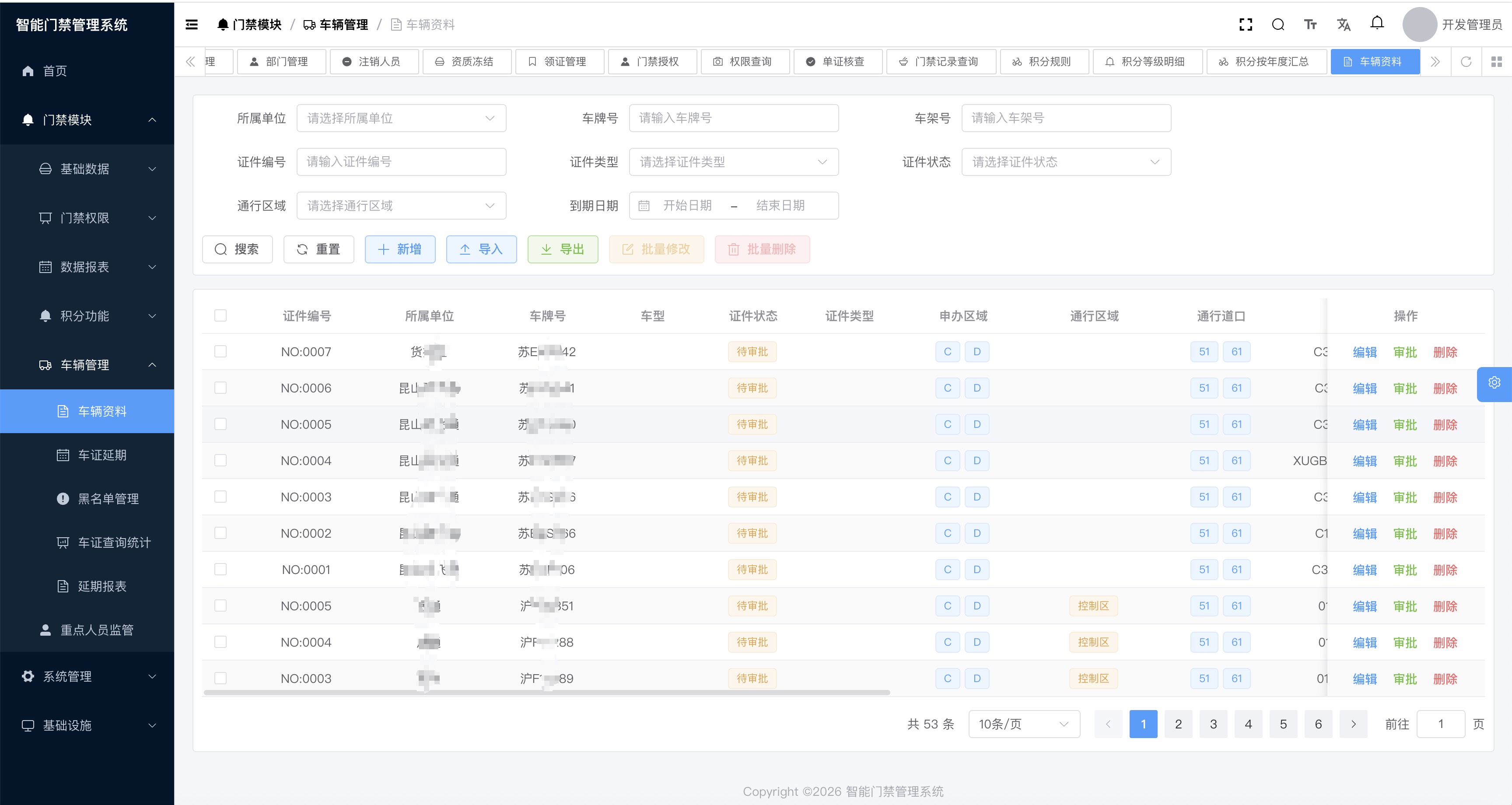Open 延期报表 in the sidebar

pos(87,586)
